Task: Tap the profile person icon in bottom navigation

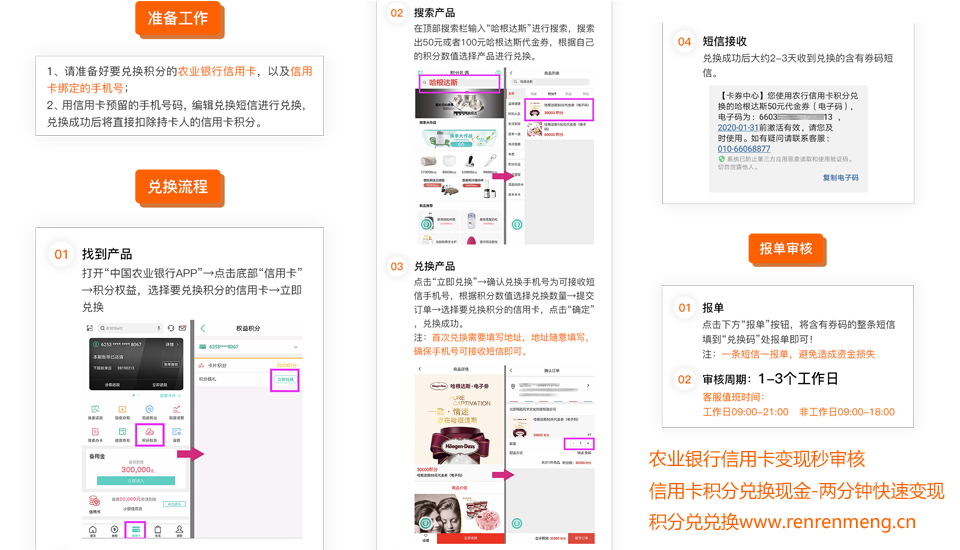Action: point(179,530)
